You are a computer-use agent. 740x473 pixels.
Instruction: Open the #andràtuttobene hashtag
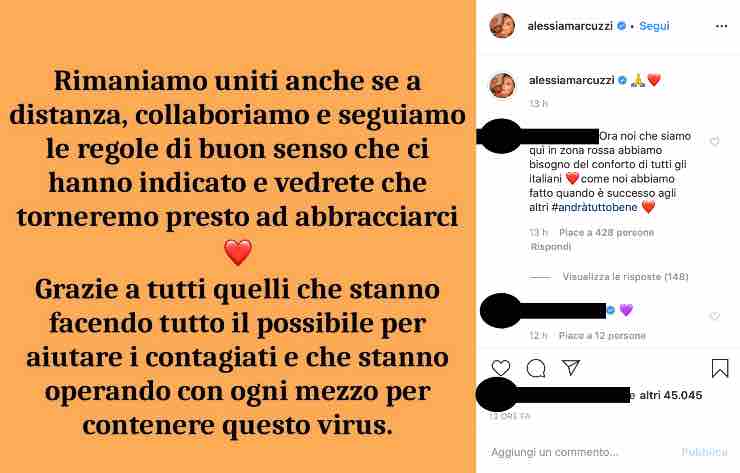point(595,207)
